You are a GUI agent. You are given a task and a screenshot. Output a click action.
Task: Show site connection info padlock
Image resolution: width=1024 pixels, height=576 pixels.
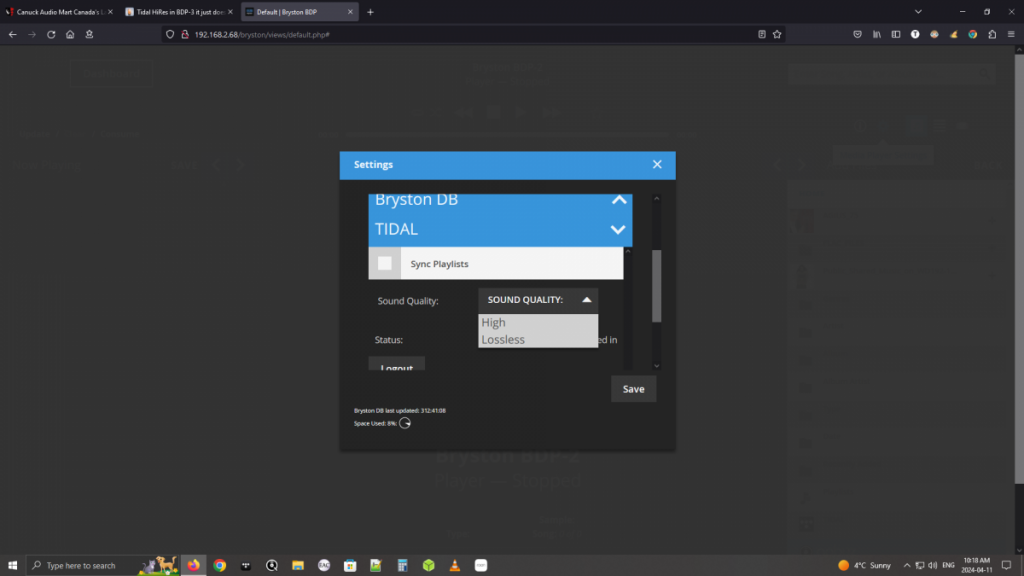pyautogui.click(x=185, y=35)
